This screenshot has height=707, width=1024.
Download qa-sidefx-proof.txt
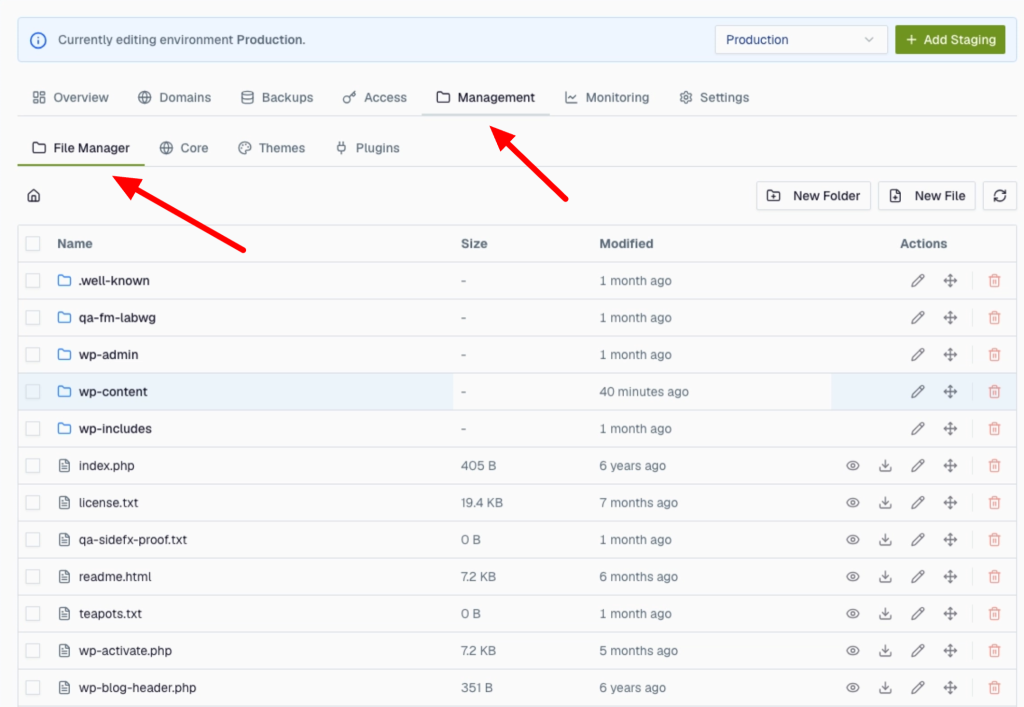[x=885, y=540]
